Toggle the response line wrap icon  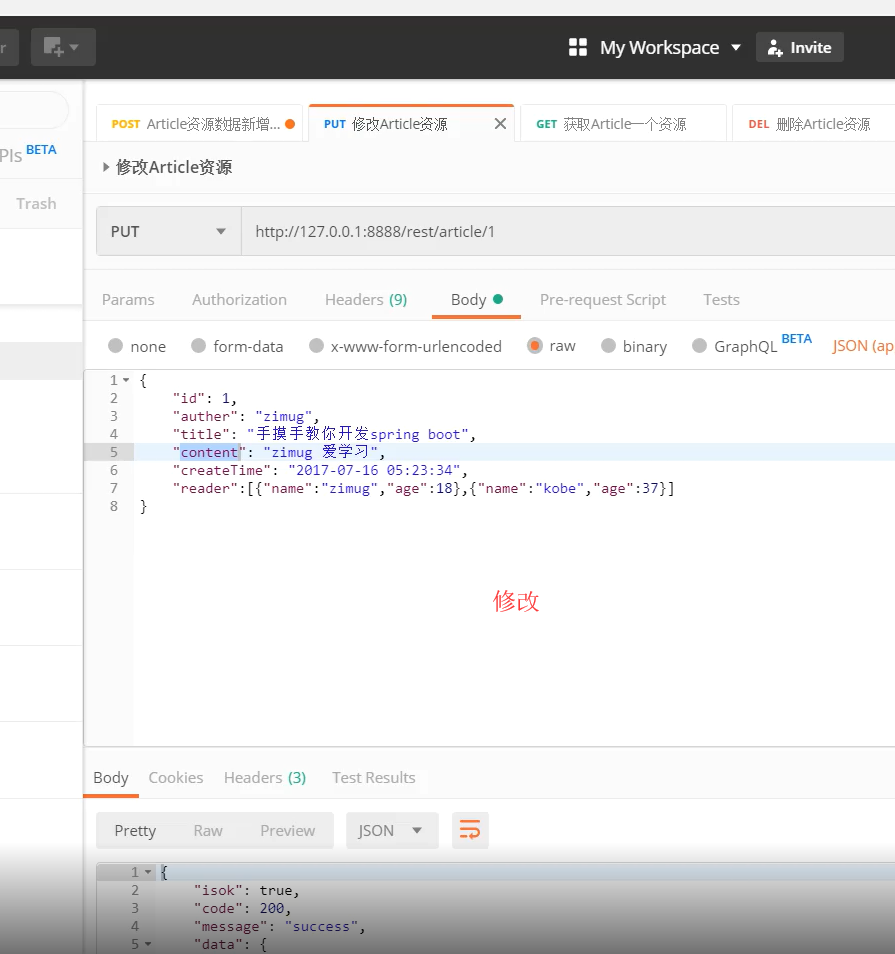(x=470, y=830)
